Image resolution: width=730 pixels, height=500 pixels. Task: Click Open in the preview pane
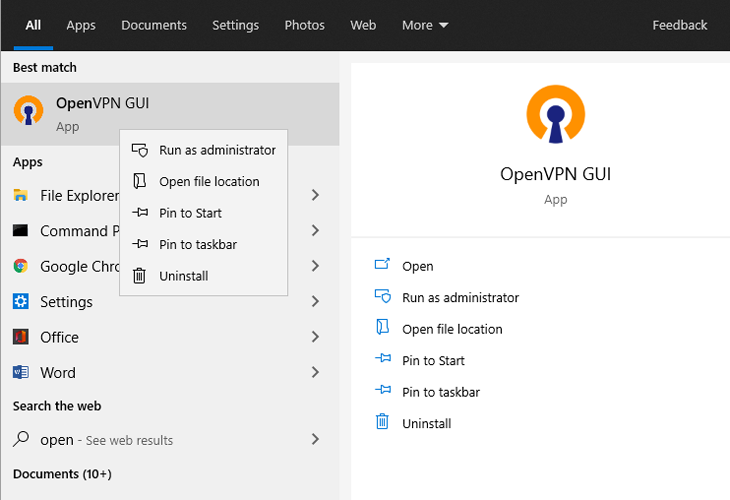418,266
